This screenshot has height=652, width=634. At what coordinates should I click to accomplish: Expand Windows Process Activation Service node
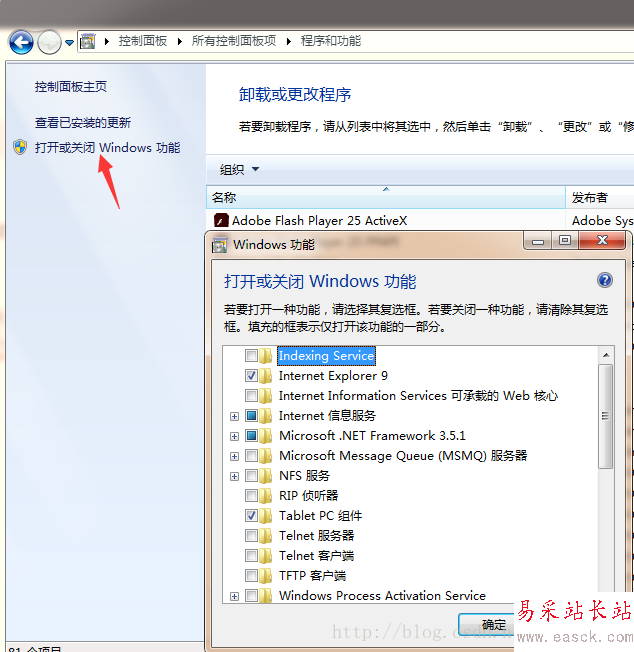[x=234, y=596]
